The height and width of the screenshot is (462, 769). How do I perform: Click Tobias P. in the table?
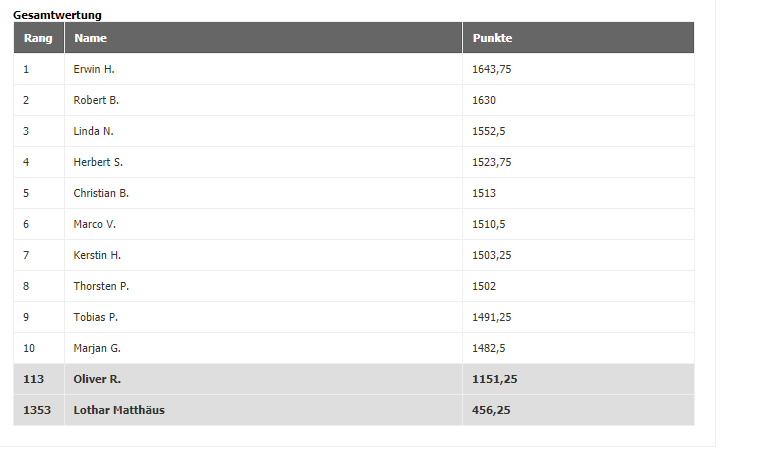point(96,317)
